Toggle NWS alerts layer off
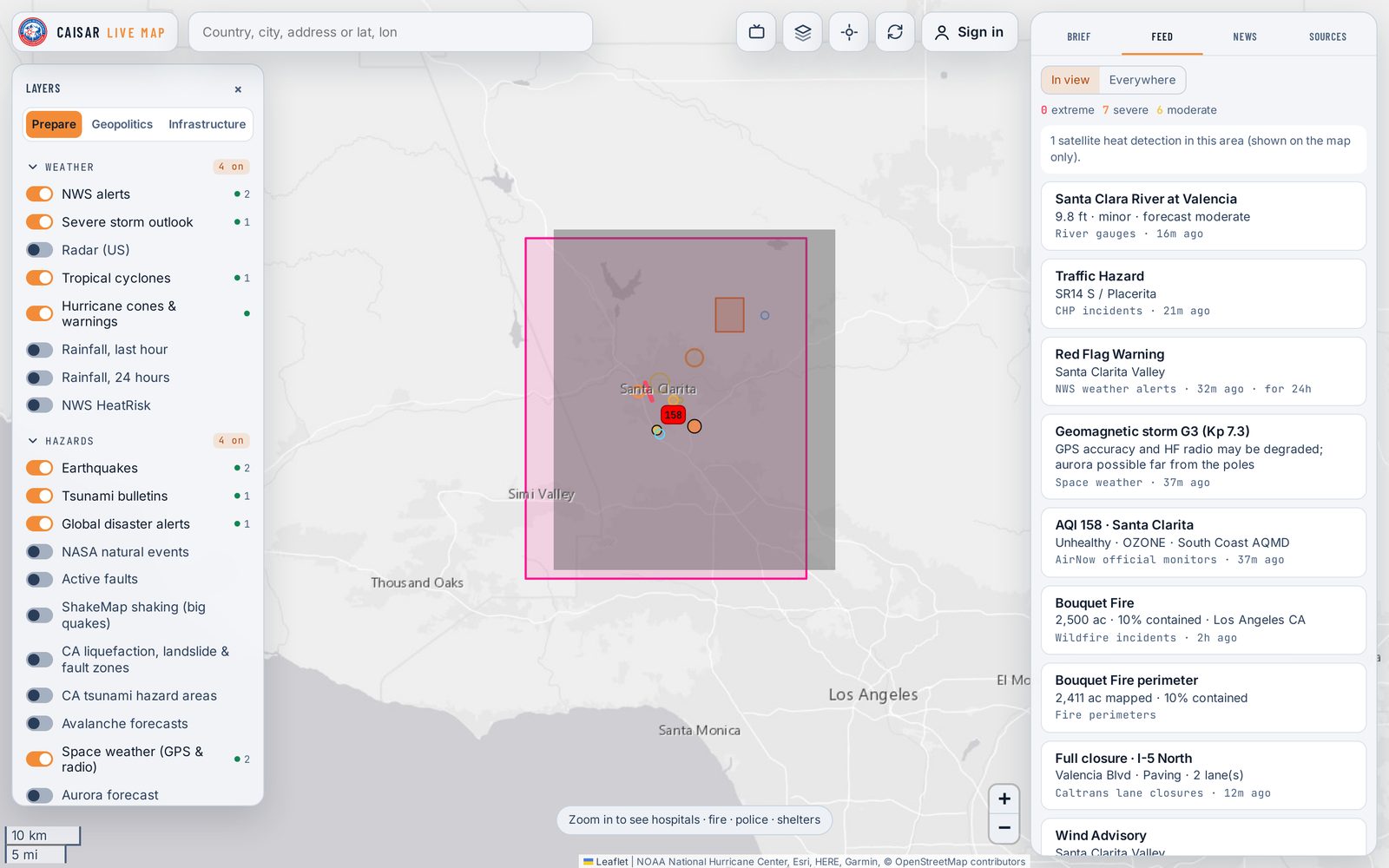The image size is (1389, 868). [40, 194]
